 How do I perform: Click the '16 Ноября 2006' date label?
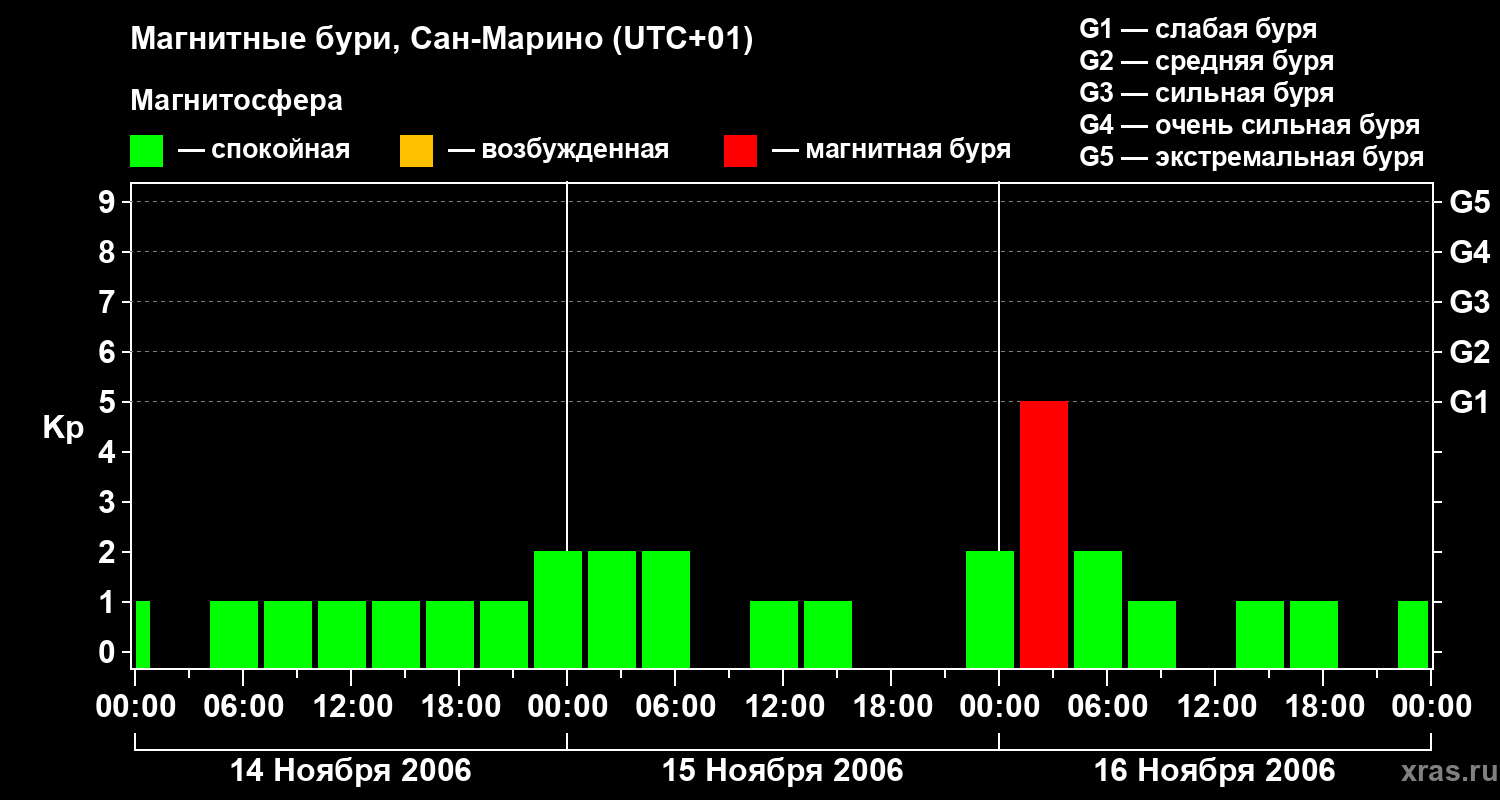tap(1215, 770)
